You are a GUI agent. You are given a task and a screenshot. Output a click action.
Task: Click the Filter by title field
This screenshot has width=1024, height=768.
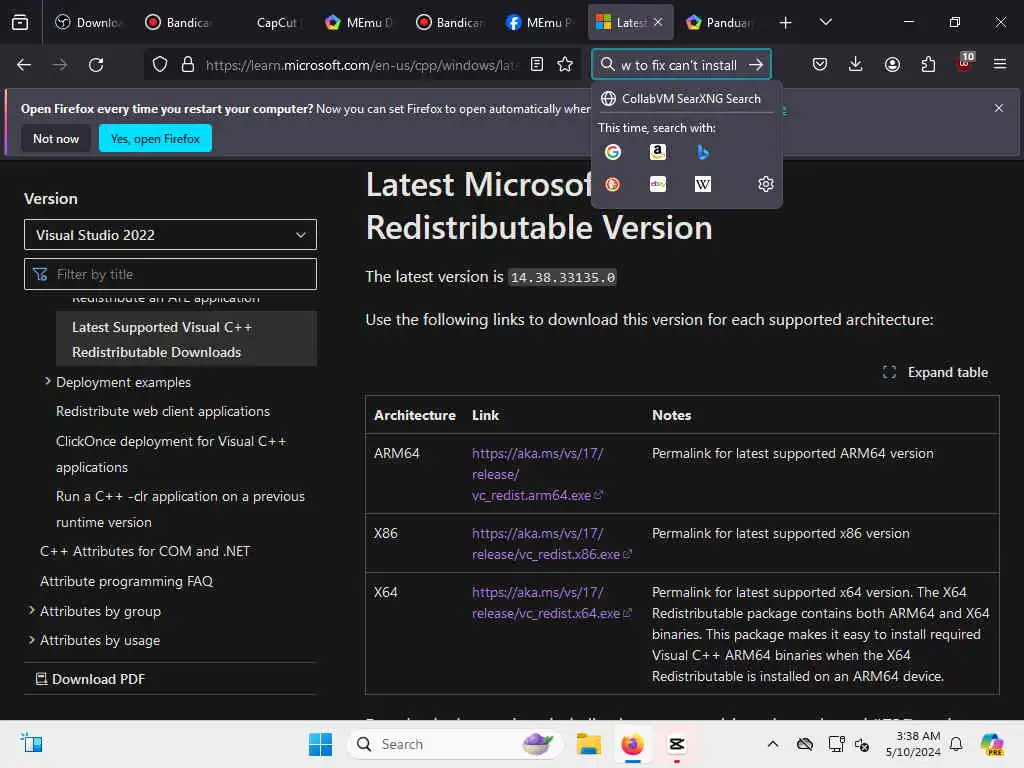click(x=170, y=274)
